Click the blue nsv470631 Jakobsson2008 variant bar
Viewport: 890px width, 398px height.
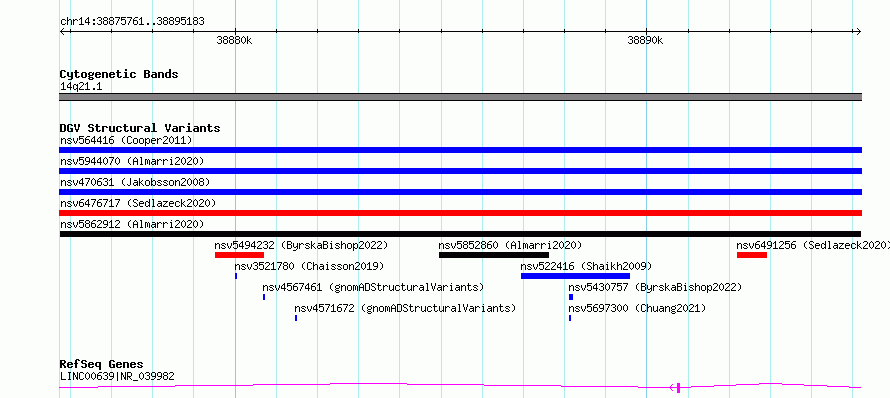click(460, 192)
